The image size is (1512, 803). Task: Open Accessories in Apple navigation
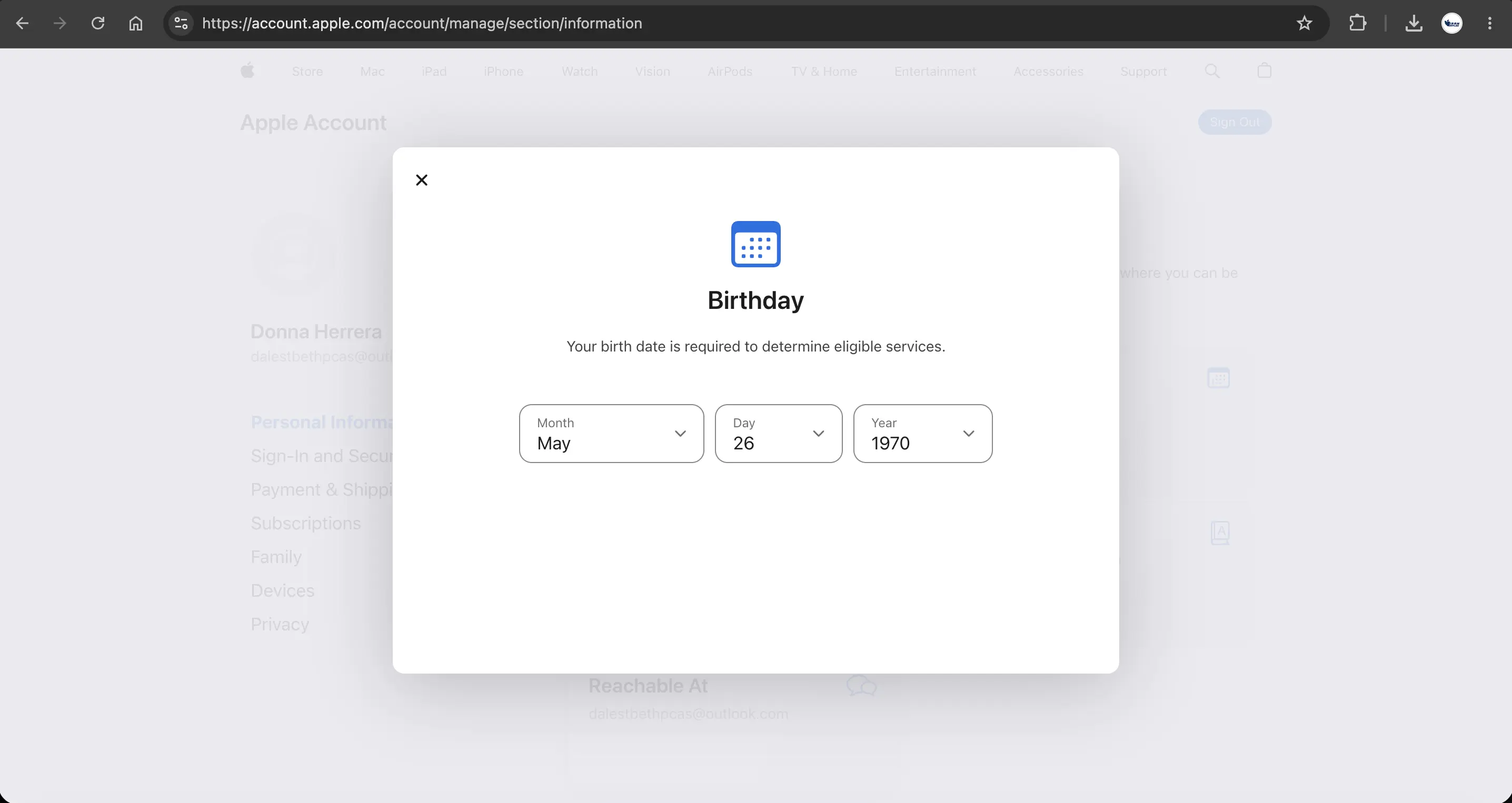tap(1048, 72)
